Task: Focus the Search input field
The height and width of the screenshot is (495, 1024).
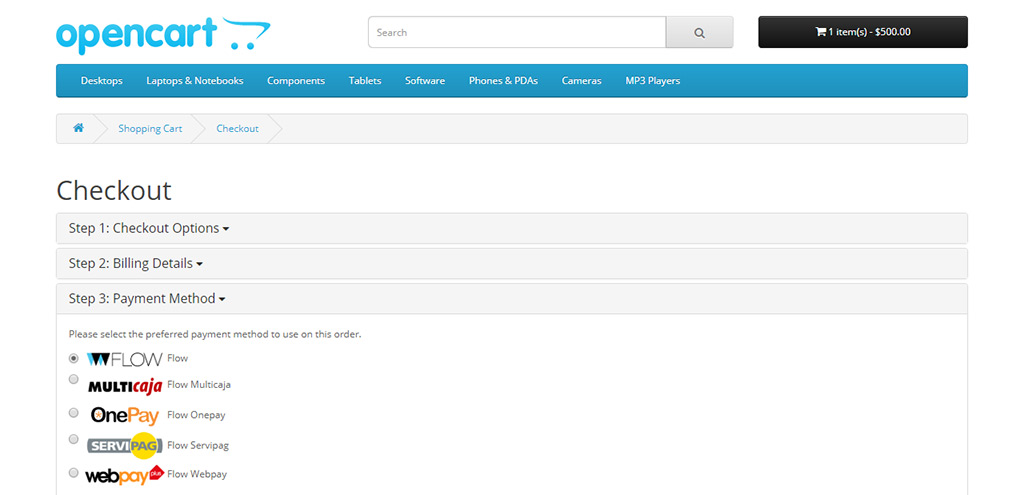Action: [517, 32]
